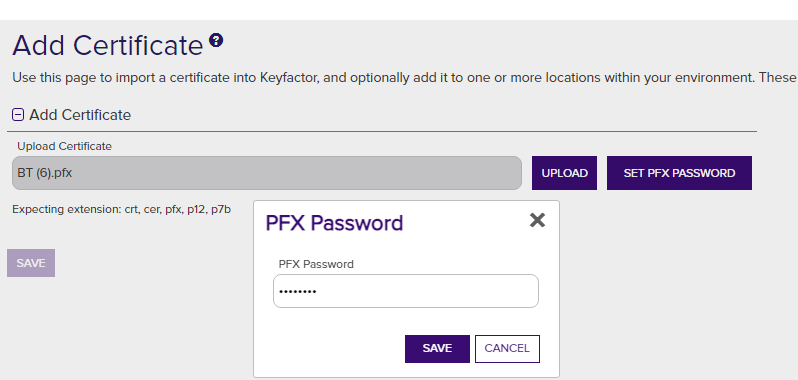
Task: Click the page description about importing into Keyfactor
Action: tap(404, 78)
